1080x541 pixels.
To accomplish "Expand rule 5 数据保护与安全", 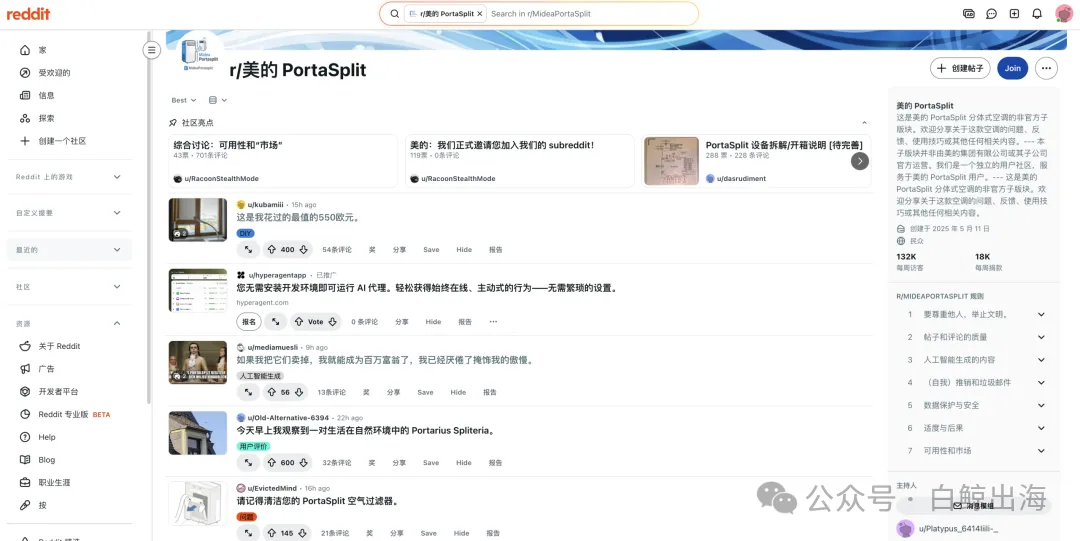I will click(x=1041, y=405).
